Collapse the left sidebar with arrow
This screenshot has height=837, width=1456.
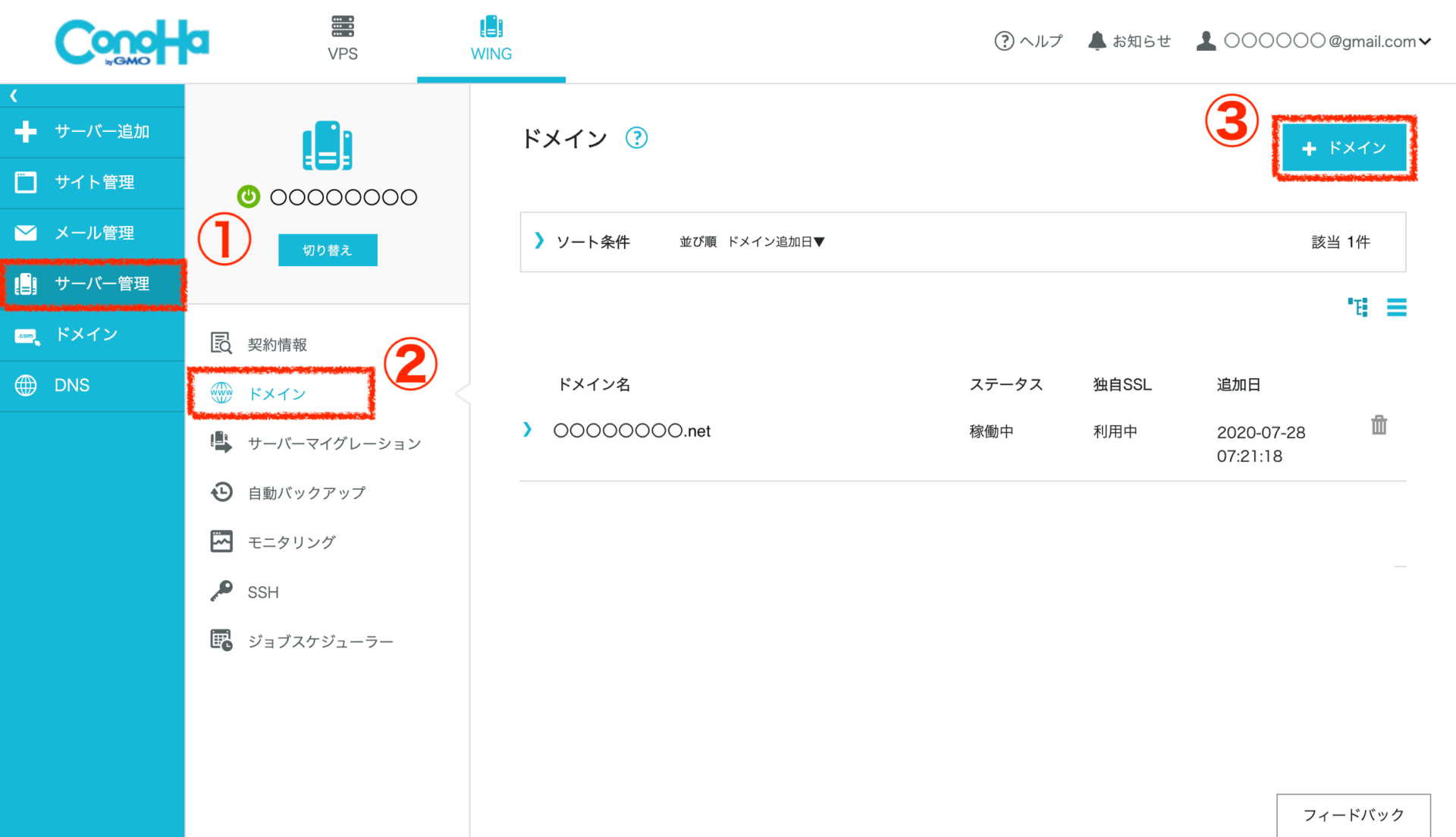click(x=14, y=96)
